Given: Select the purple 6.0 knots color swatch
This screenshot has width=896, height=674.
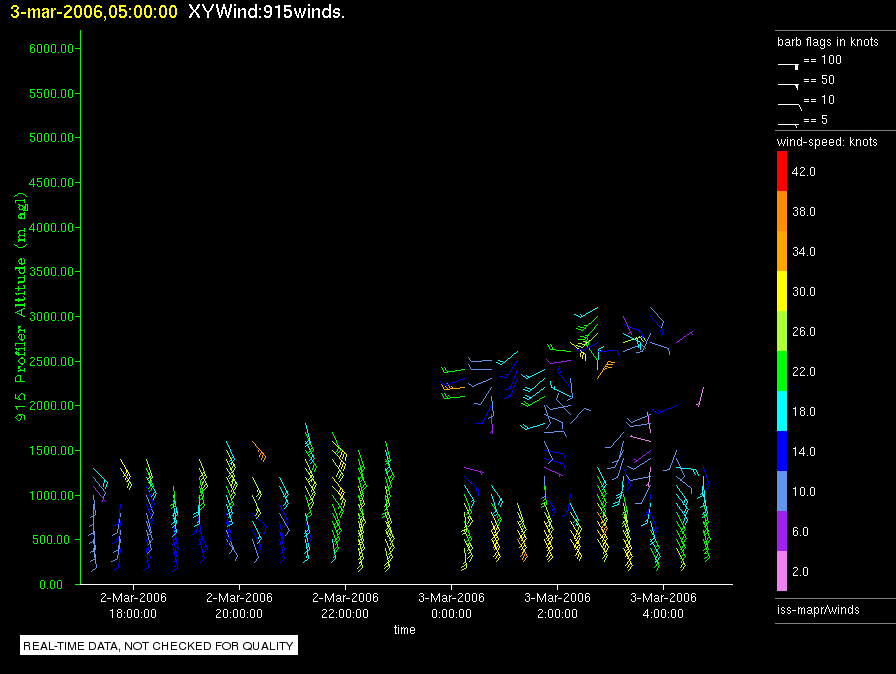Looking at the screenshot, I should (x=781, y=531).
